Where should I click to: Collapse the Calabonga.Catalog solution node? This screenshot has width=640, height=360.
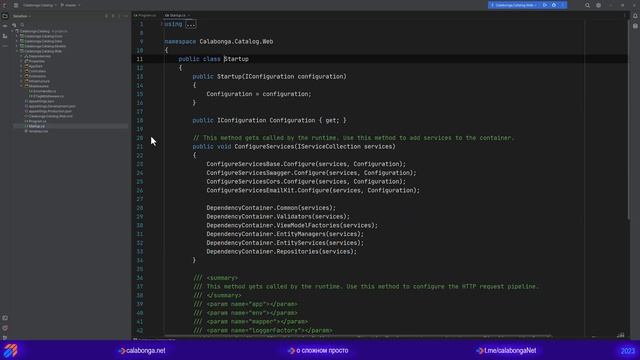point(13,31)
